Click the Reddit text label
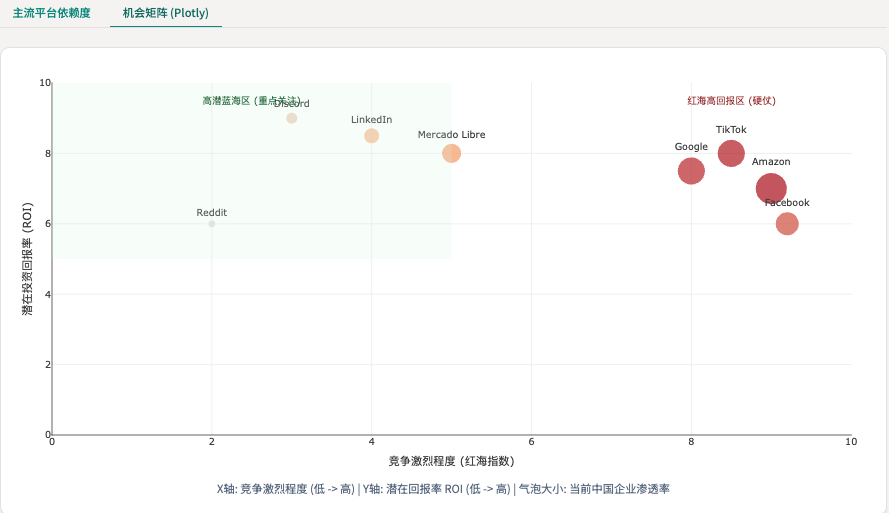The width and height of the screenshot is (889, 513). tap(212, 213)
